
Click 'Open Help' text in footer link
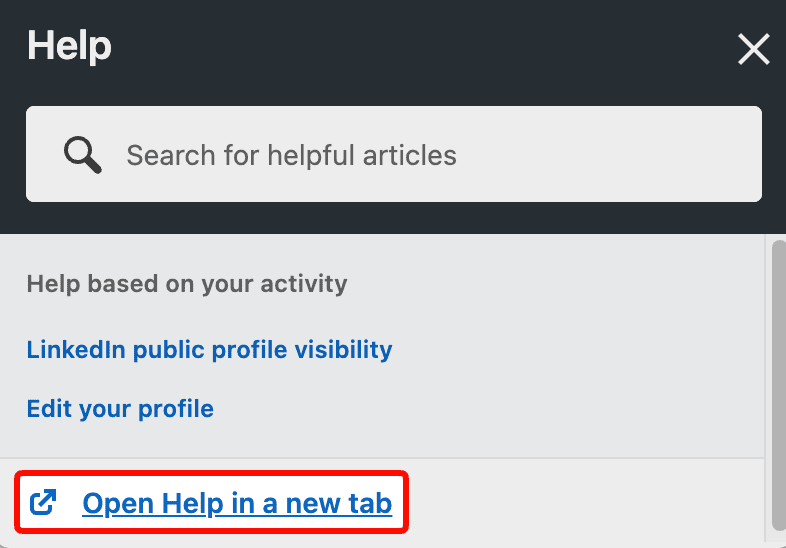click(154, 503)
